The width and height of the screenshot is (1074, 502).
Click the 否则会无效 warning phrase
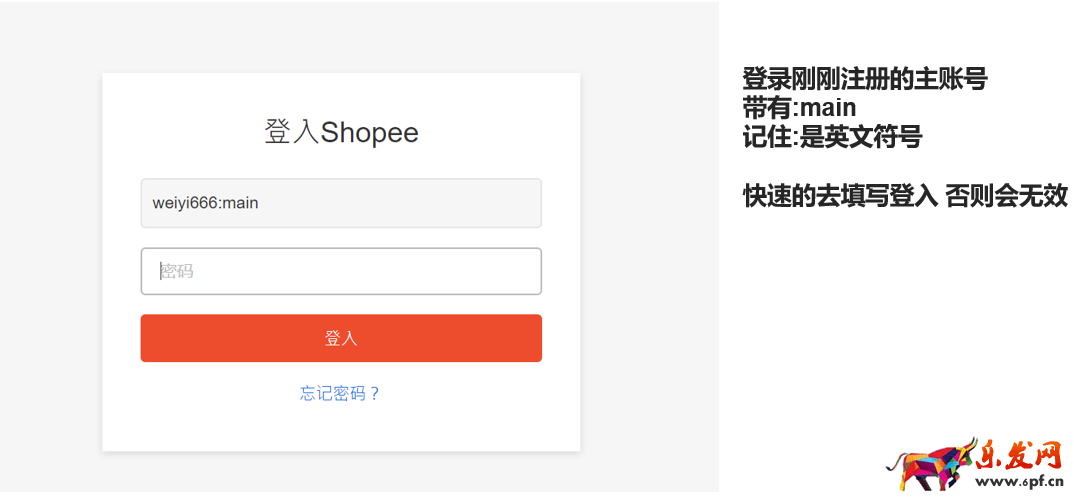1006,196
